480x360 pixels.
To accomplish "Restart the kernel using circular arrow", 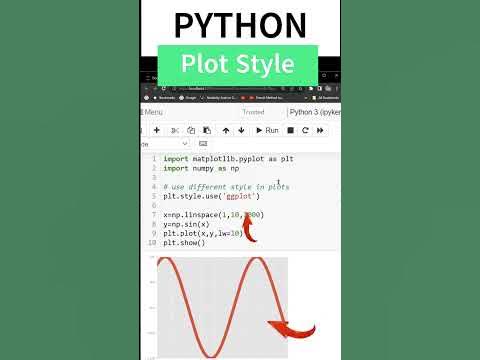I will (x=305, y=130).
